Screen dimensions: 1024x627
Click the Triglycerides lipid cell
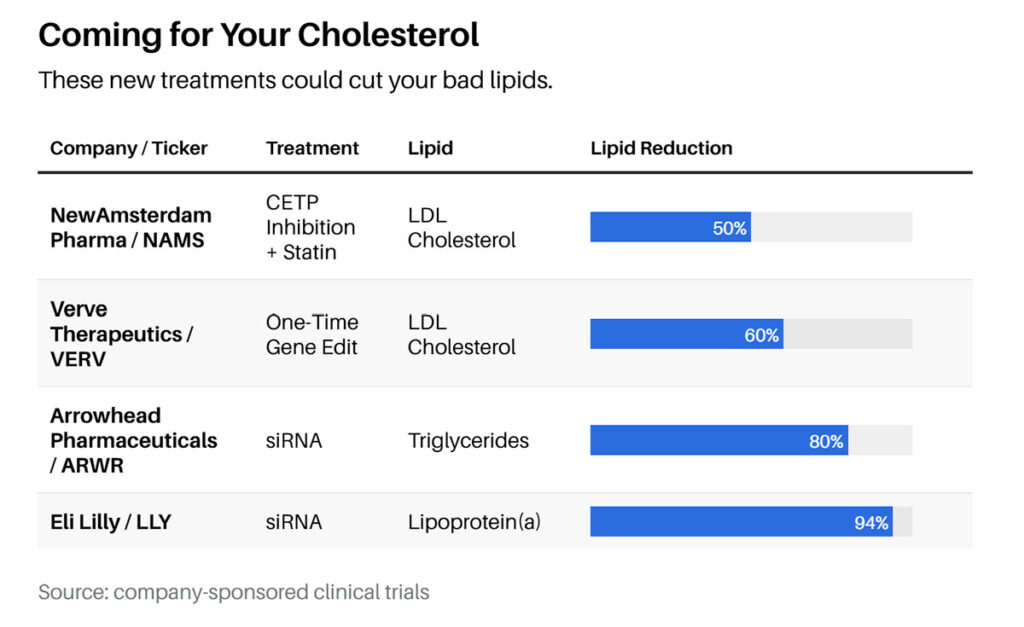[468, 441]
